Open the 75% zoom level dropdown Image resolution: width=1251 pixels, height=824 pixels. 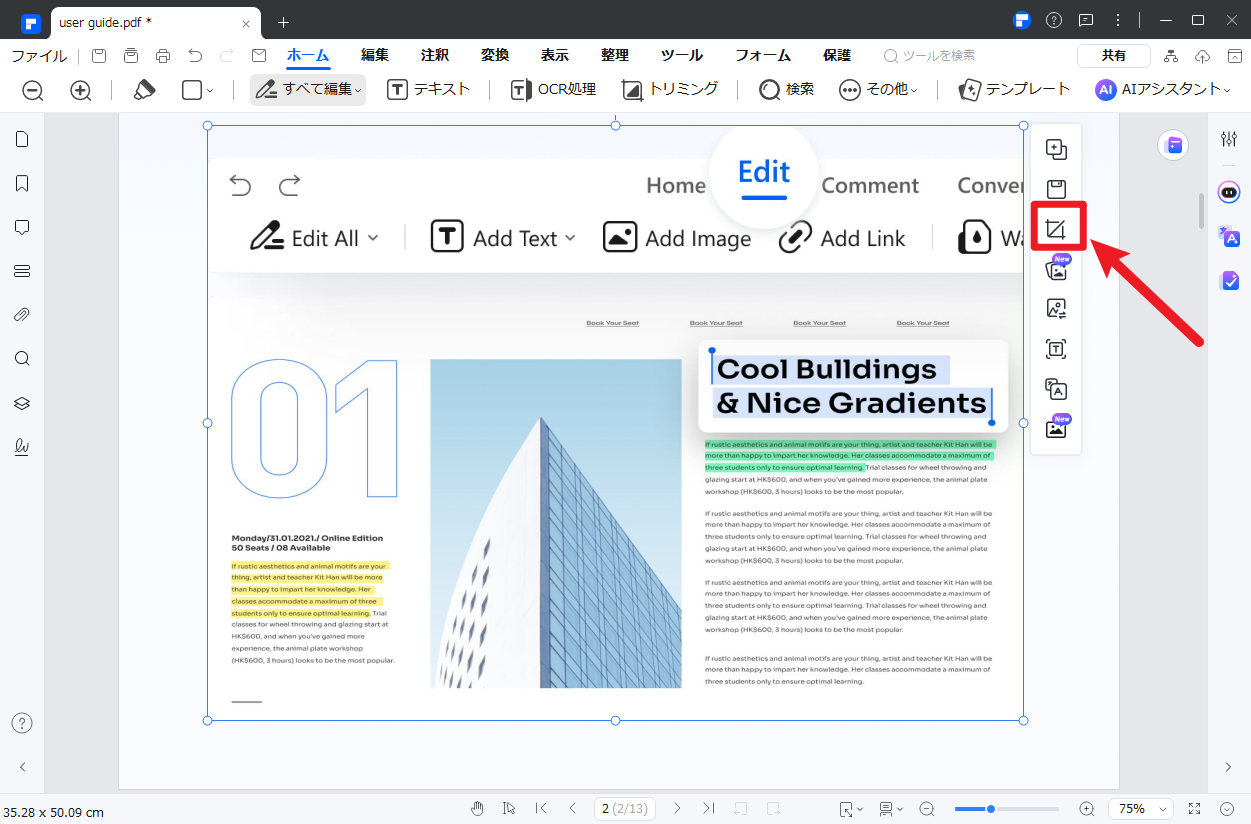pos(1143,808)
